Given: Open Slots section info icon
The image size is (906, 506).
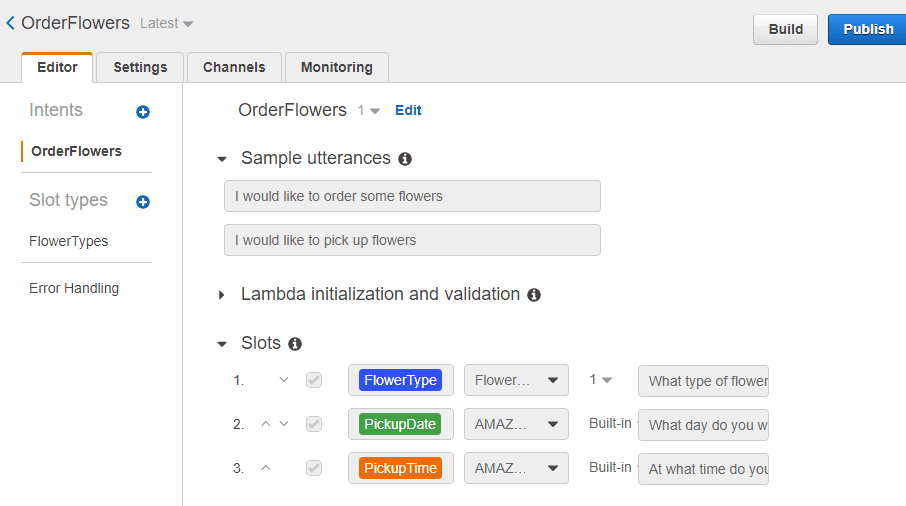Looking at the screenshot, I should pos(295,344).
